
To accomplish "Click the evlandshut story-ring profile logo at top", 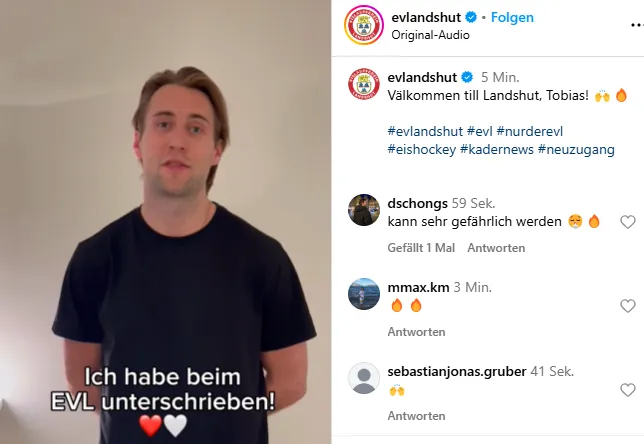I will point(363,25).
